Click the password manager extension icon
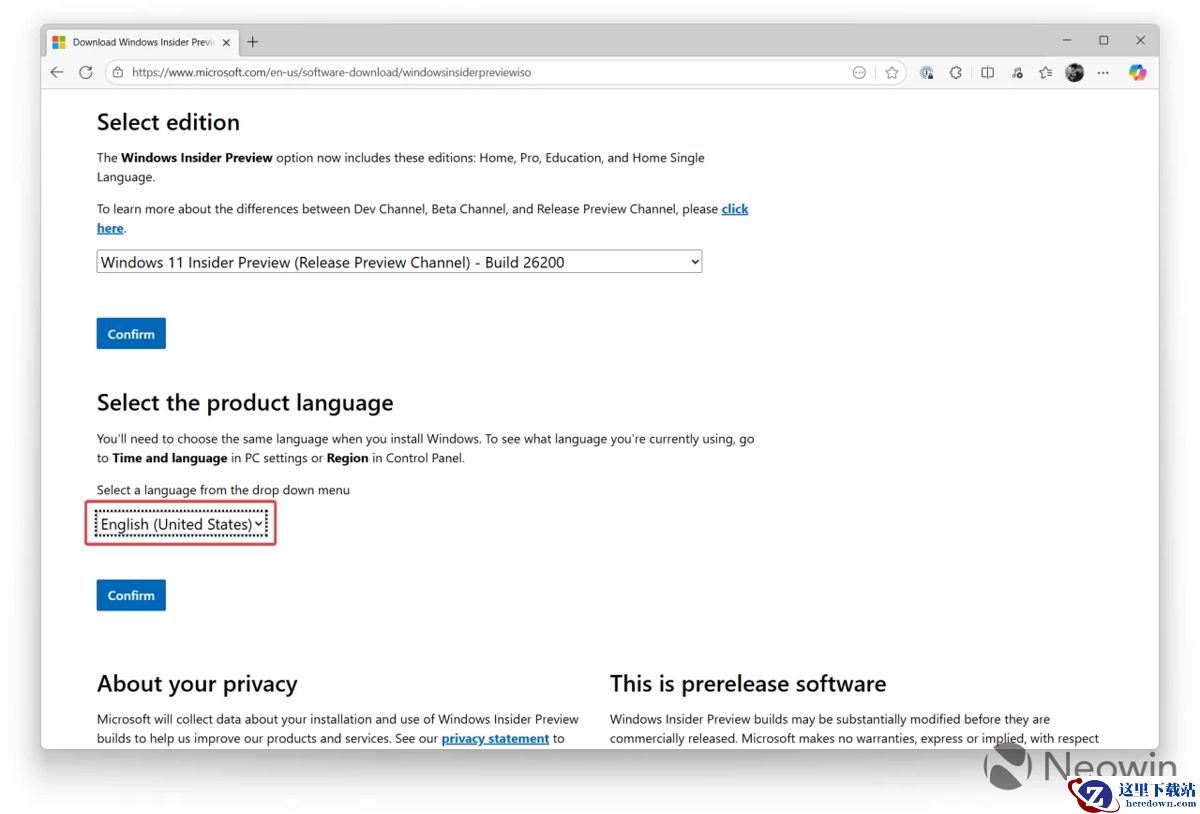The image size is (1200, 814). 927,72
